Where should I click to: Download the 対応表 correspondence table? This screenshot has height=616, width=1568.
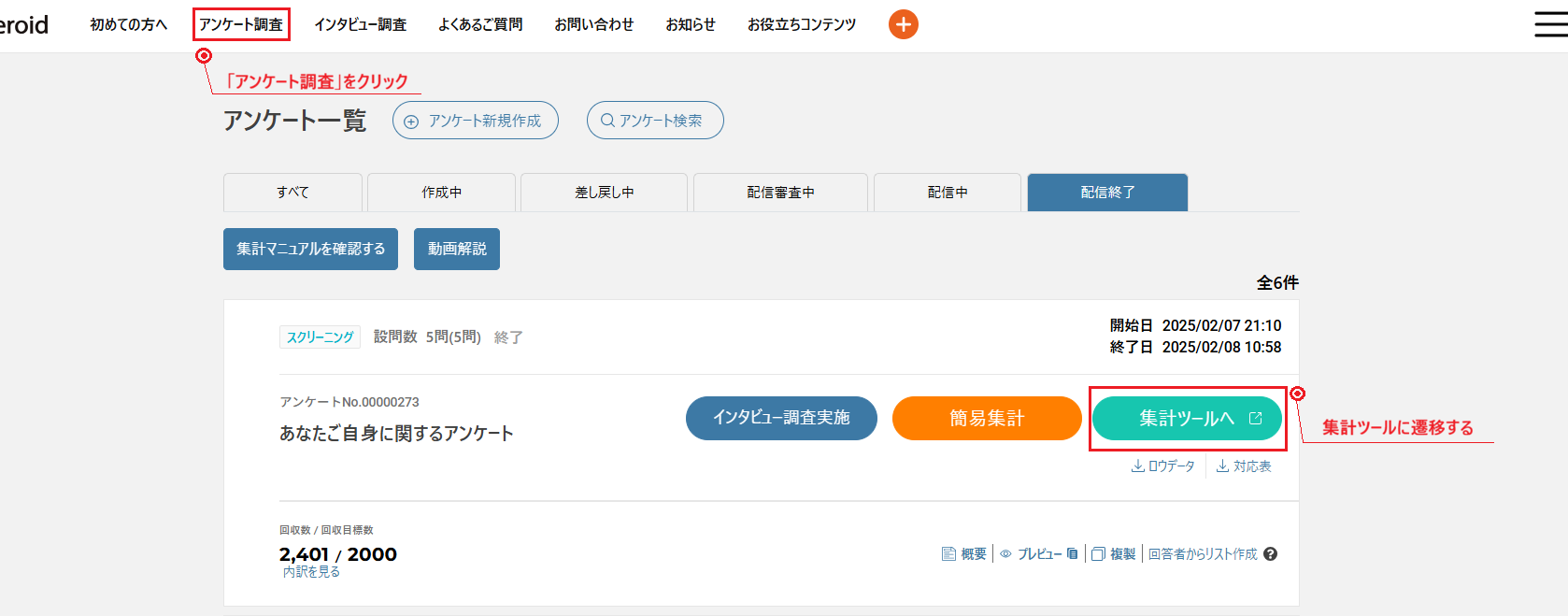(1244, 466)
